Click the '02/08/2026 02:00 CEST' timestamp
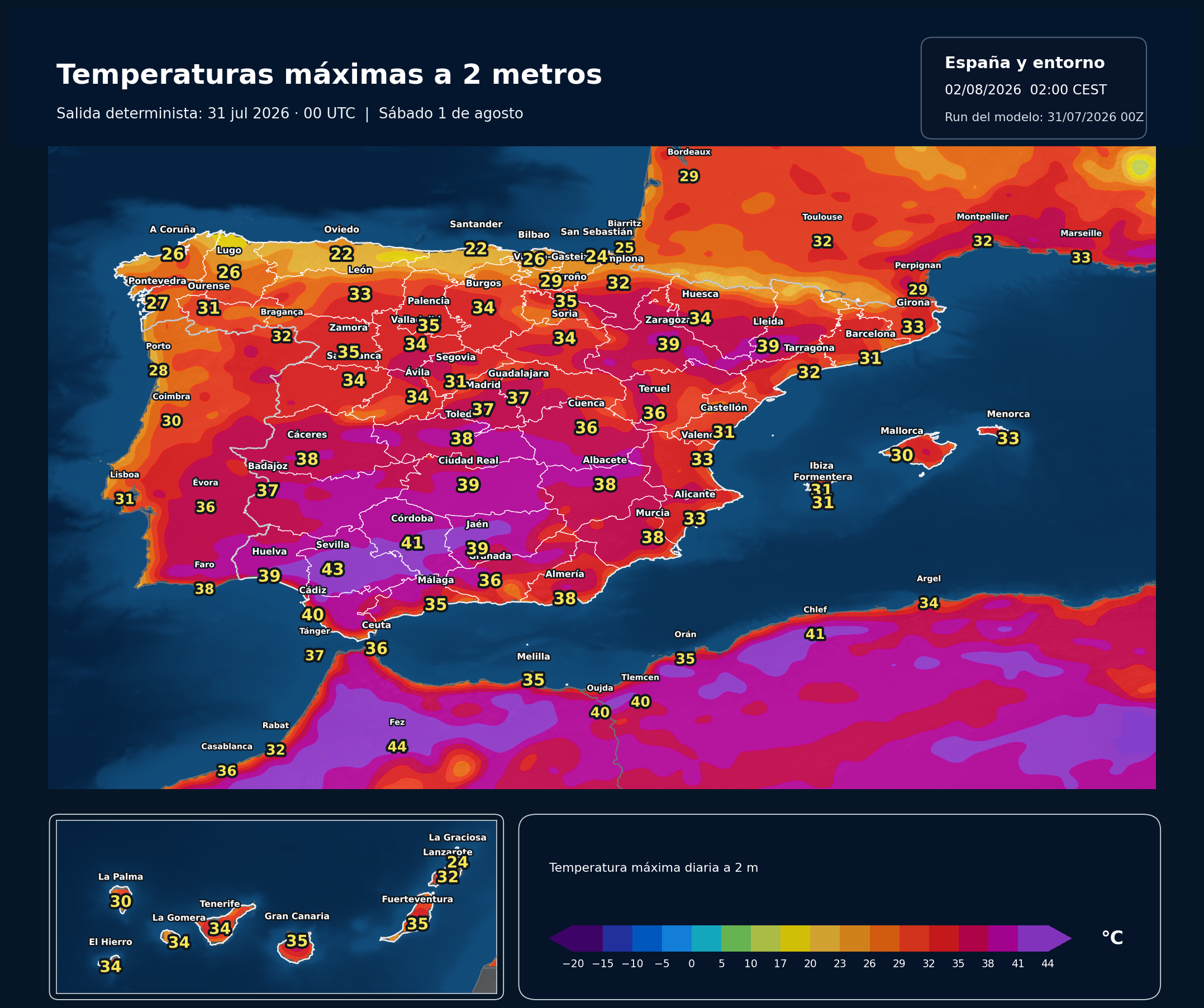 (1026, 90)
